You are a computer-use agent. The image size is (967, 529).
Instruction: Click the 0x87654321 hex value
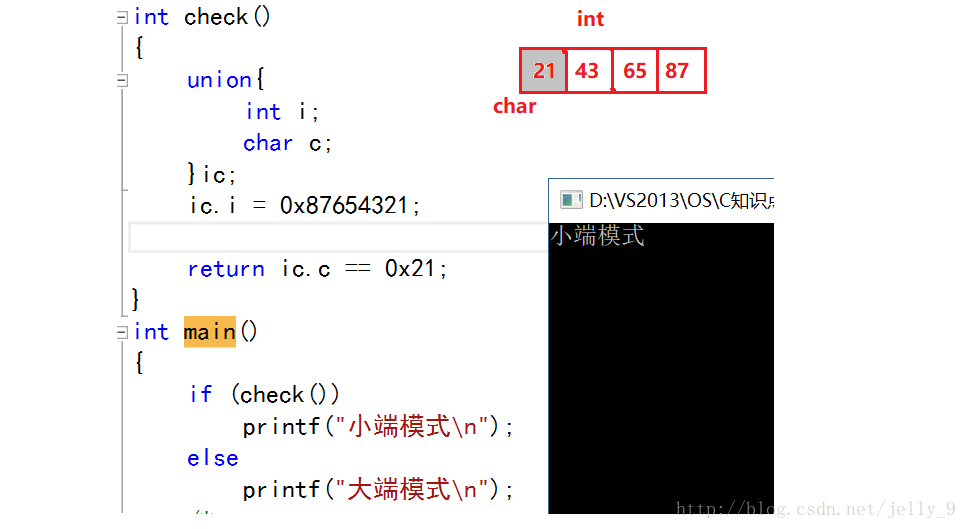coord(344,205)
